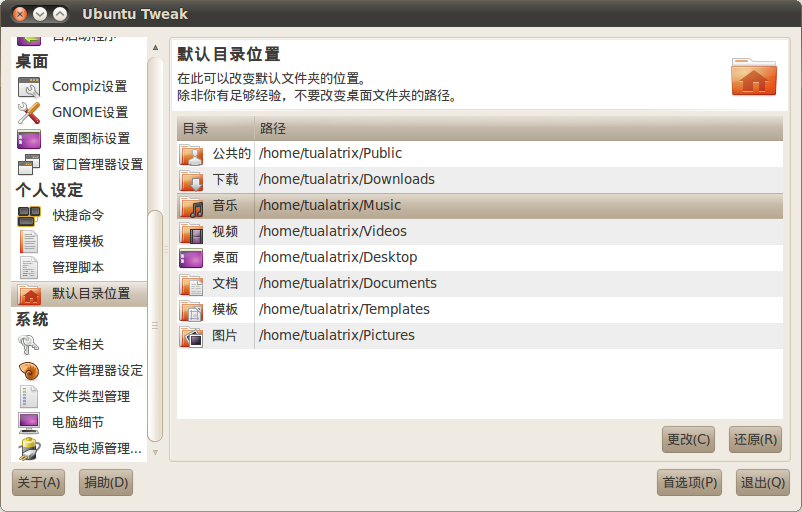Select 窗口管理器设置 sidebar entry
The width and height of the screenshot is (802, 512).
pyautogui.click(x=98, y=165)
